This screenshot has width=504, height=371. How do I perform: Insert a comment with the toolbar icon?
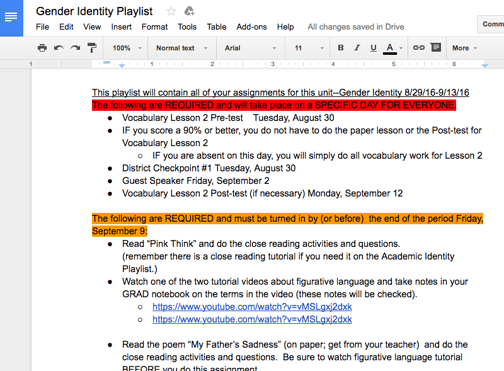[x=436, y=48]
